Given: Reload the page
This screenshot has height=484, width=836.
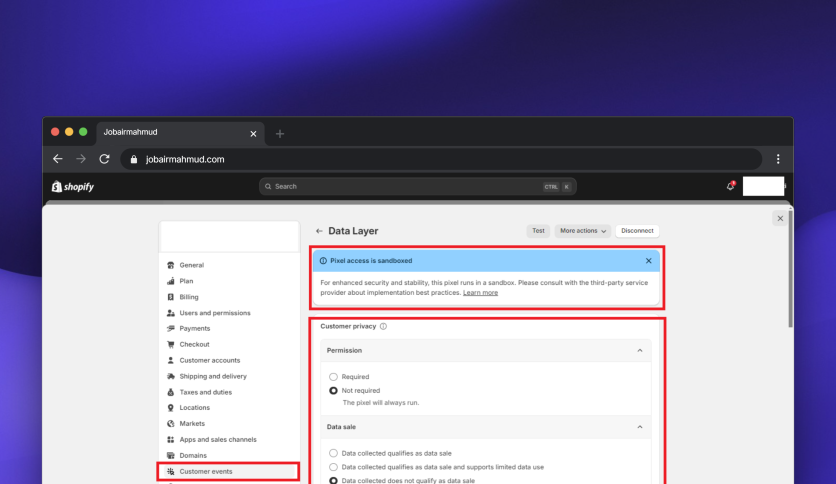Looking at the screenshot, I should point(104,159).
